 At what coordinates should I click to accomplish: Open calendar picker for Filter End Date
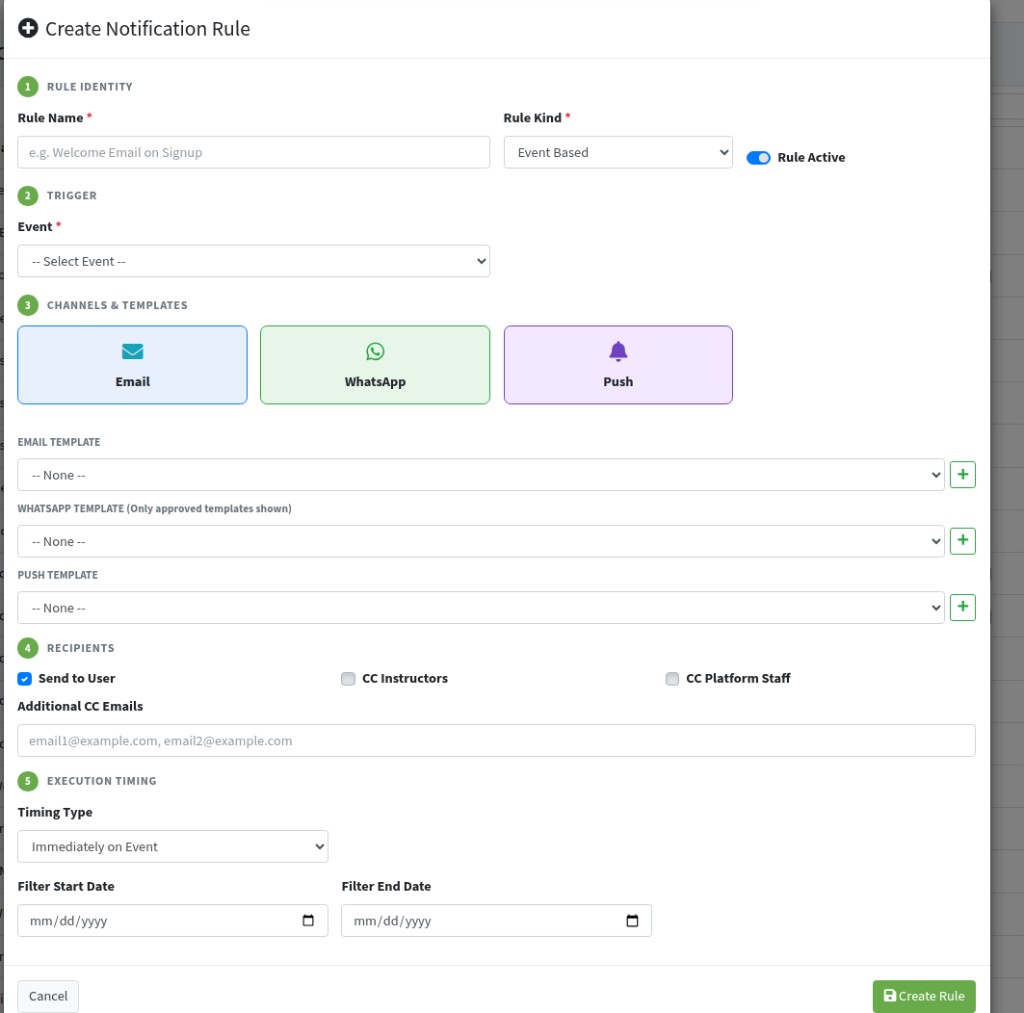tap(632, 920)
